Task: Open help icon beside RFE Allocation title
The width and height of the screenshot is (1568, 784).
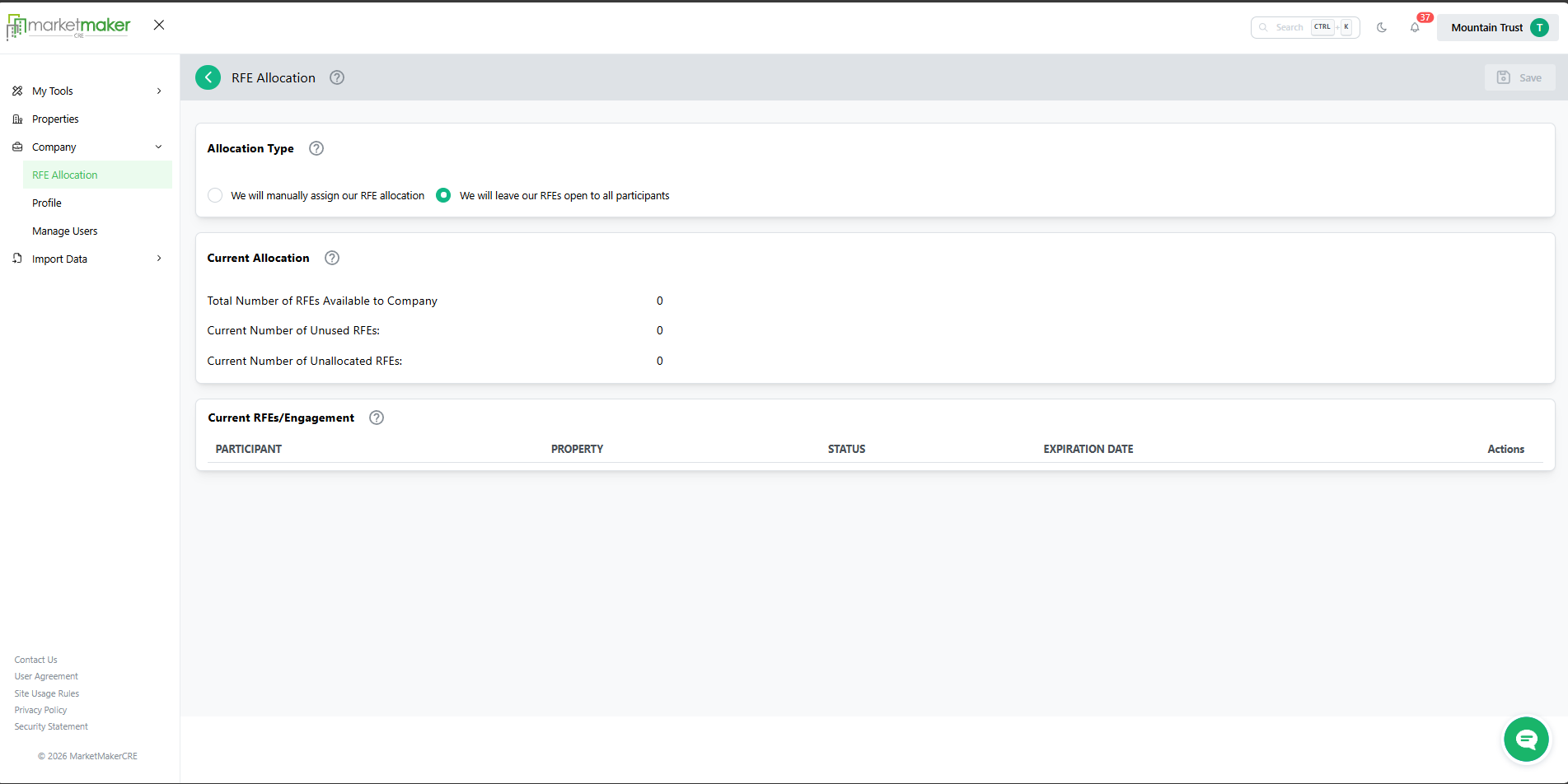Action: pyautogui.click(x=337, y=77)
